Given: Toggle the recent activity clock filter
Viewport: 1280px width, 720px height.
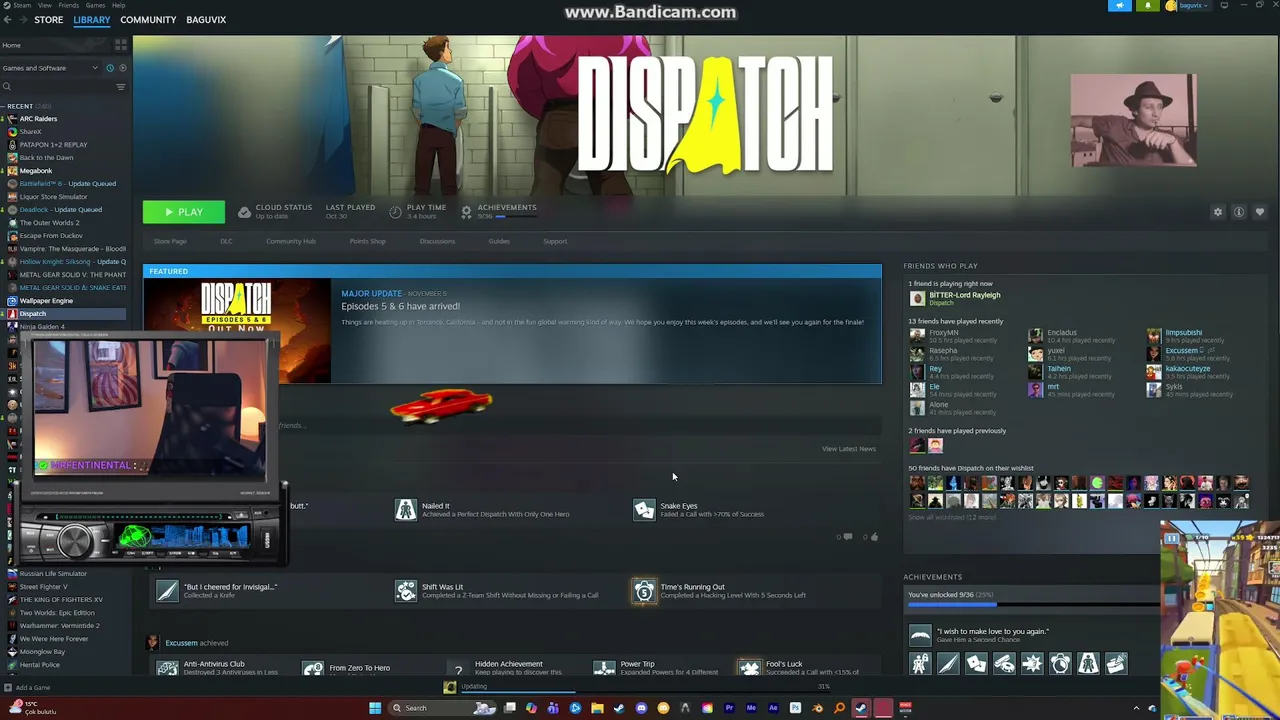Looking at the screenshot, I should point(110,68).
